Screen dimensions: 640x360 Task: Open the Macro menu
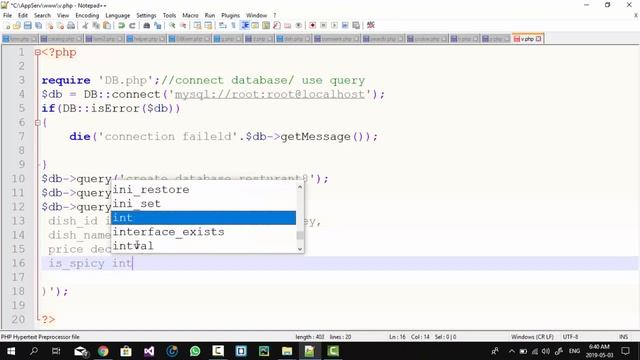[x=190, y=15]
